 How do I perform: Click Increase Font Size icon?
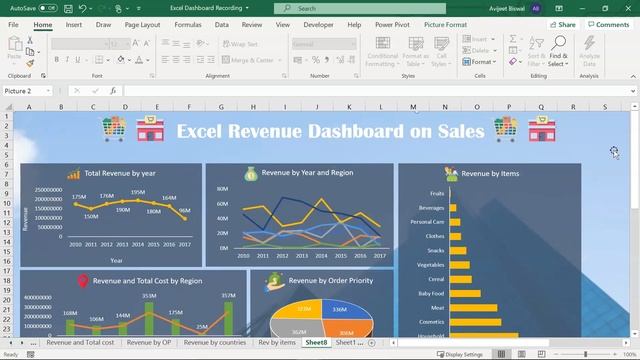tap(136, 43)
